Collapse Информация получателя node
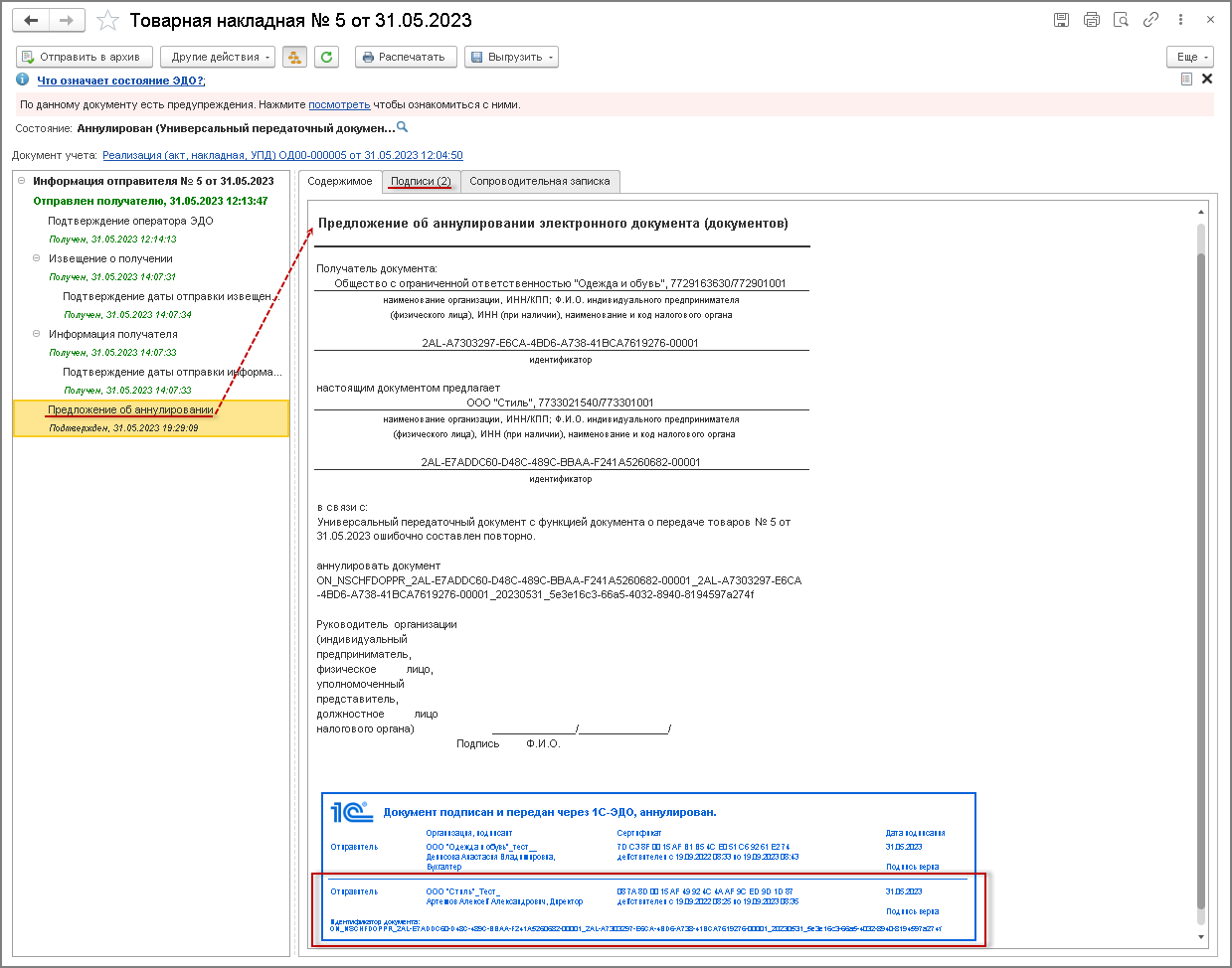 coord(37,334)
